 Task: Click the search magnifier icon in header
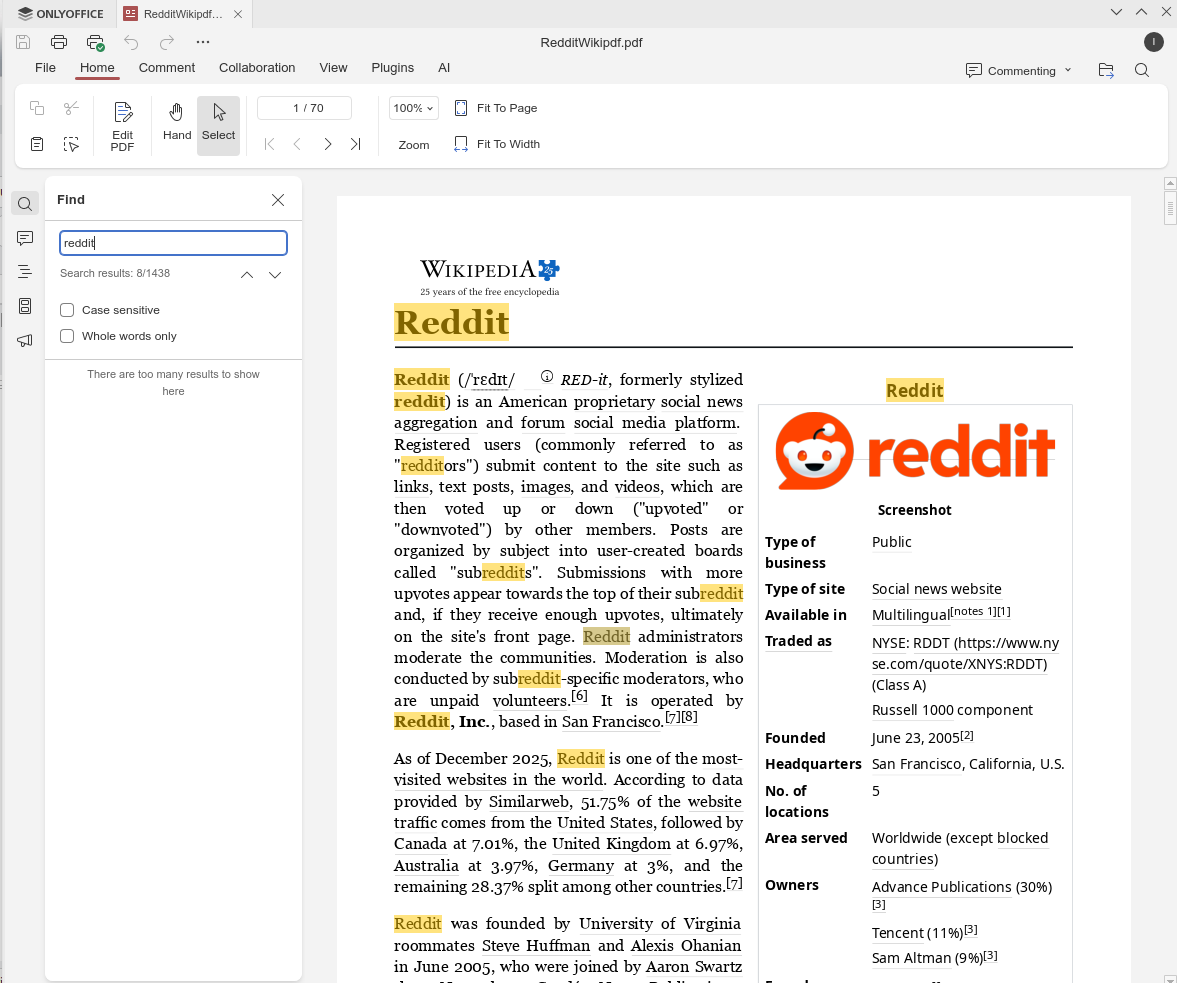point(1142,71)
